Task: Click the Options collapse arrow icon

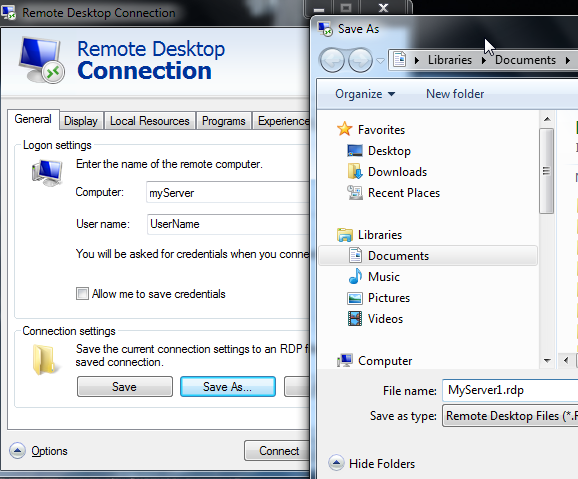Action: pos(17,450)
